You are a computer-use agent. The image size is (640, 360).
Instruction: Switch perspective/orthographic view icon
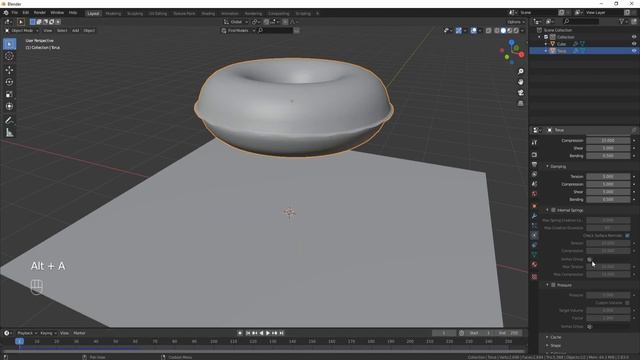click(x=520, y=103)
